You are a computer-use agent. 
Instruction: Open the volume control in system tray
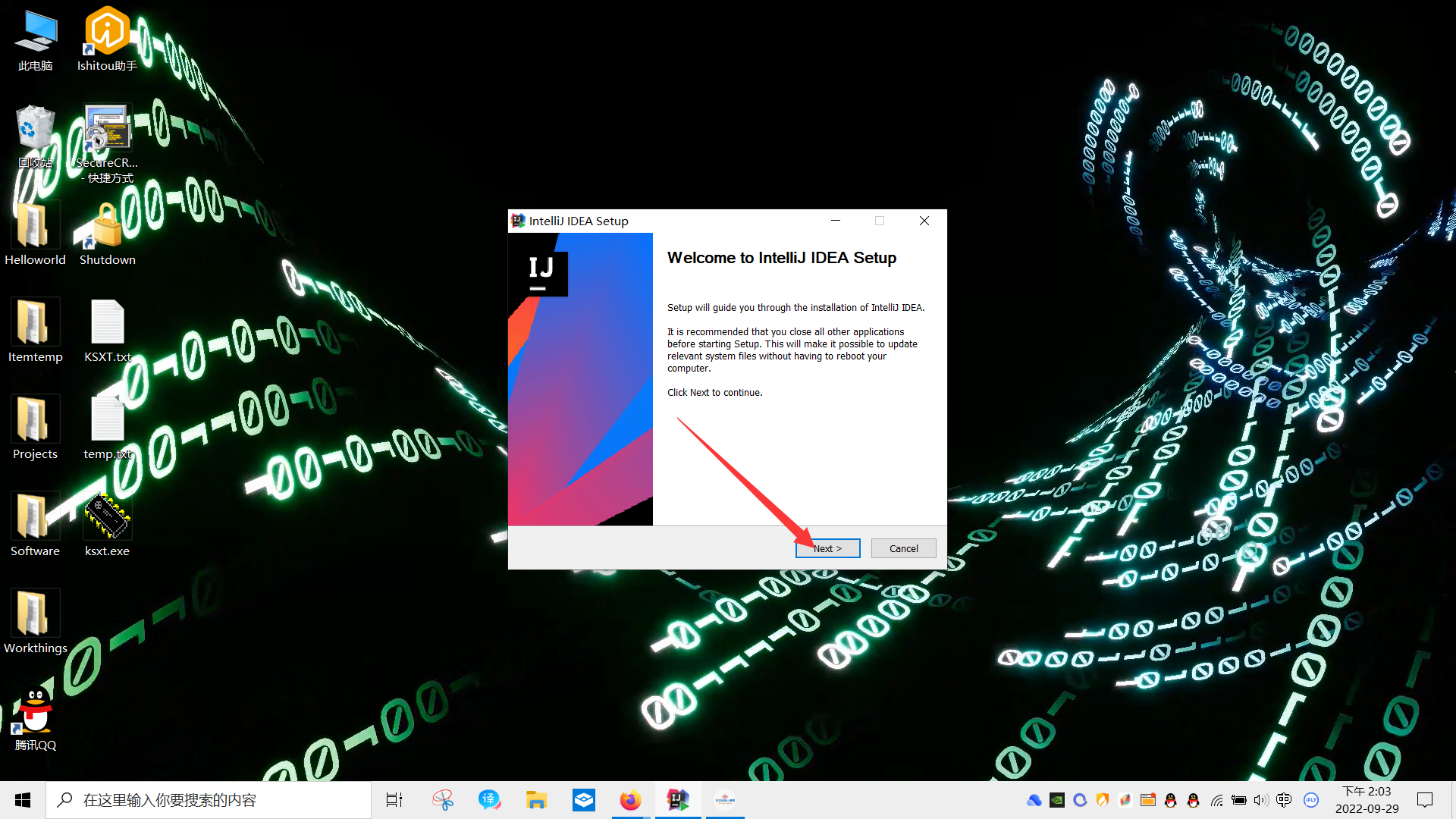coord(1260,800)
